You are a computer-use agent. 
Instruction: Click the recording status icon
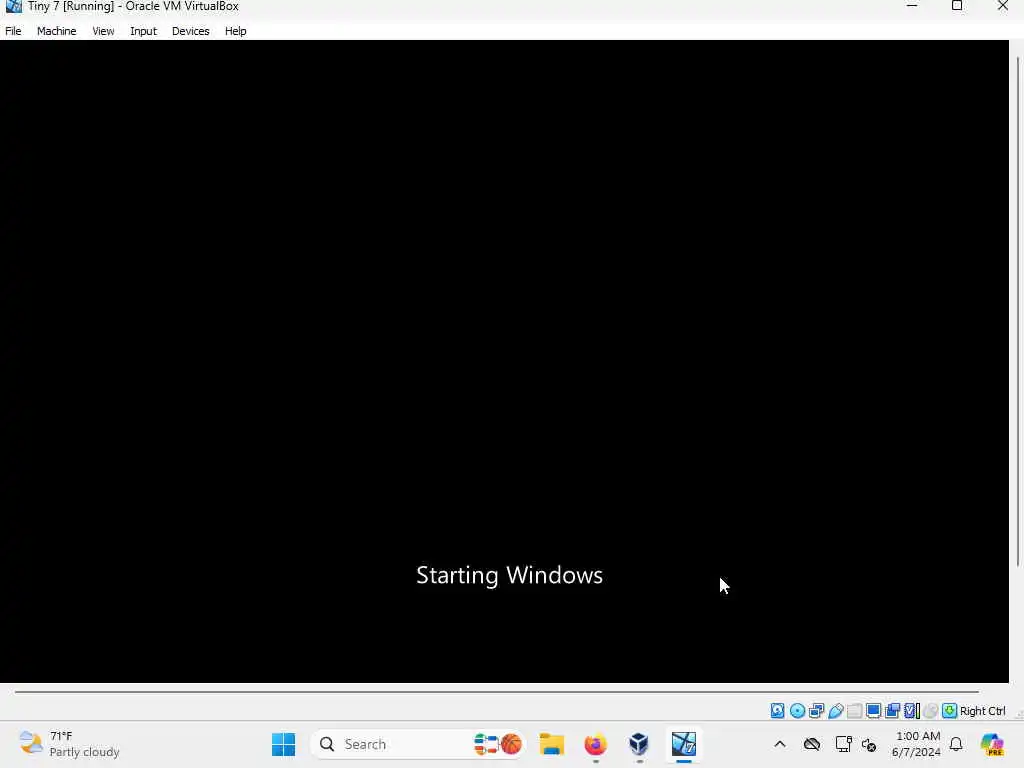pyautogui.click(x=893, y=711)
